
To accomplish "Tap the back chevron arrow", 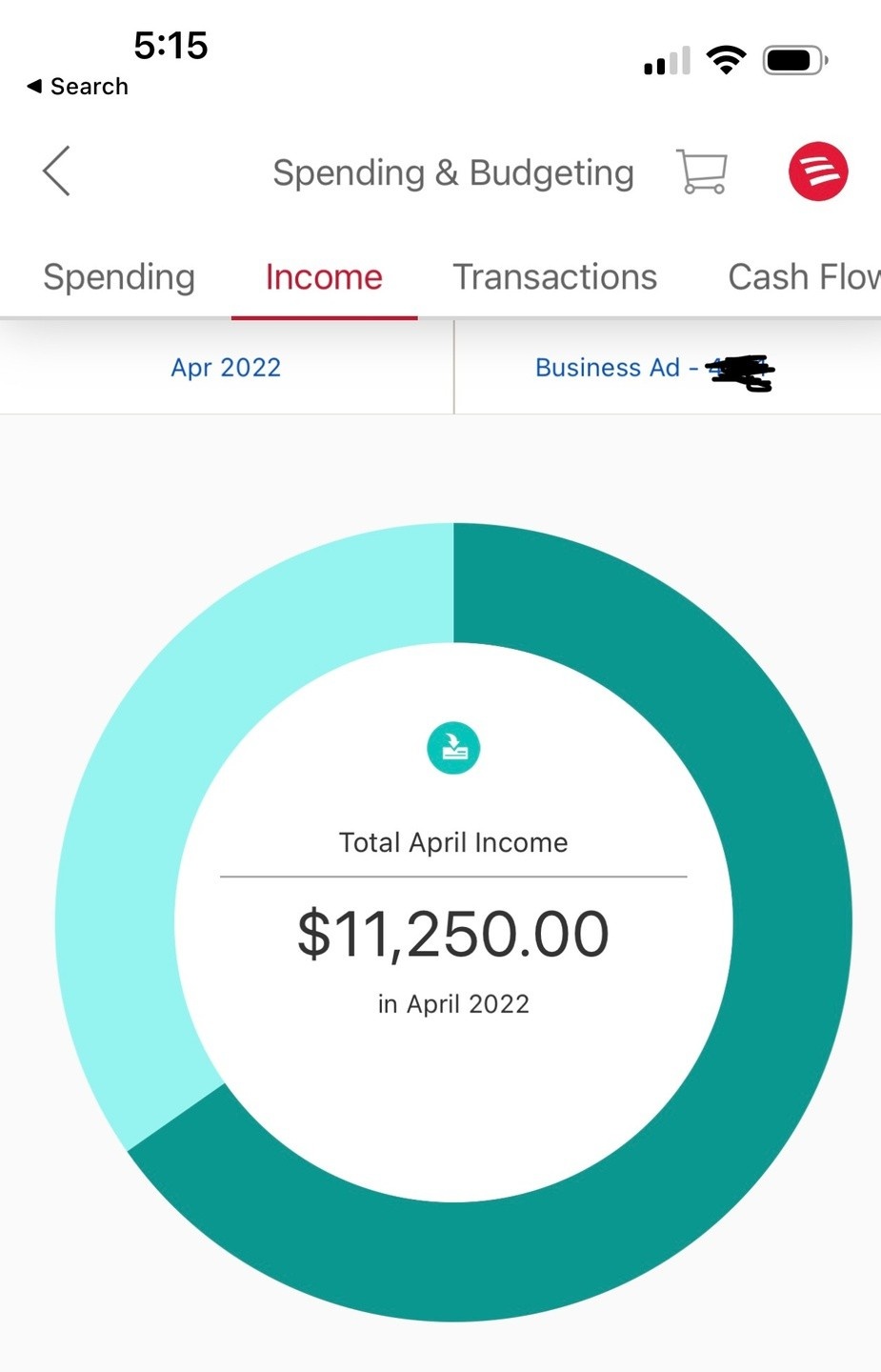I will point(57,171).
